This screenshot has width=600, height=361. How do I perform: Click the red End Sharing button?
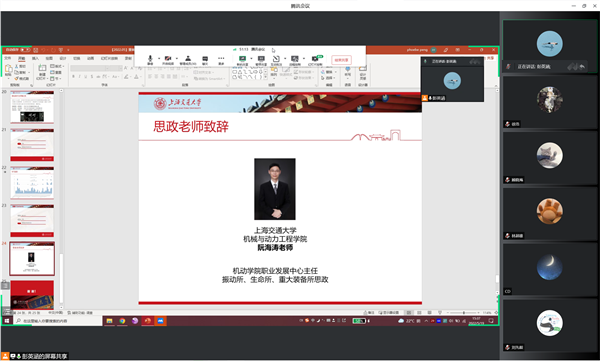tap(341, 60)
